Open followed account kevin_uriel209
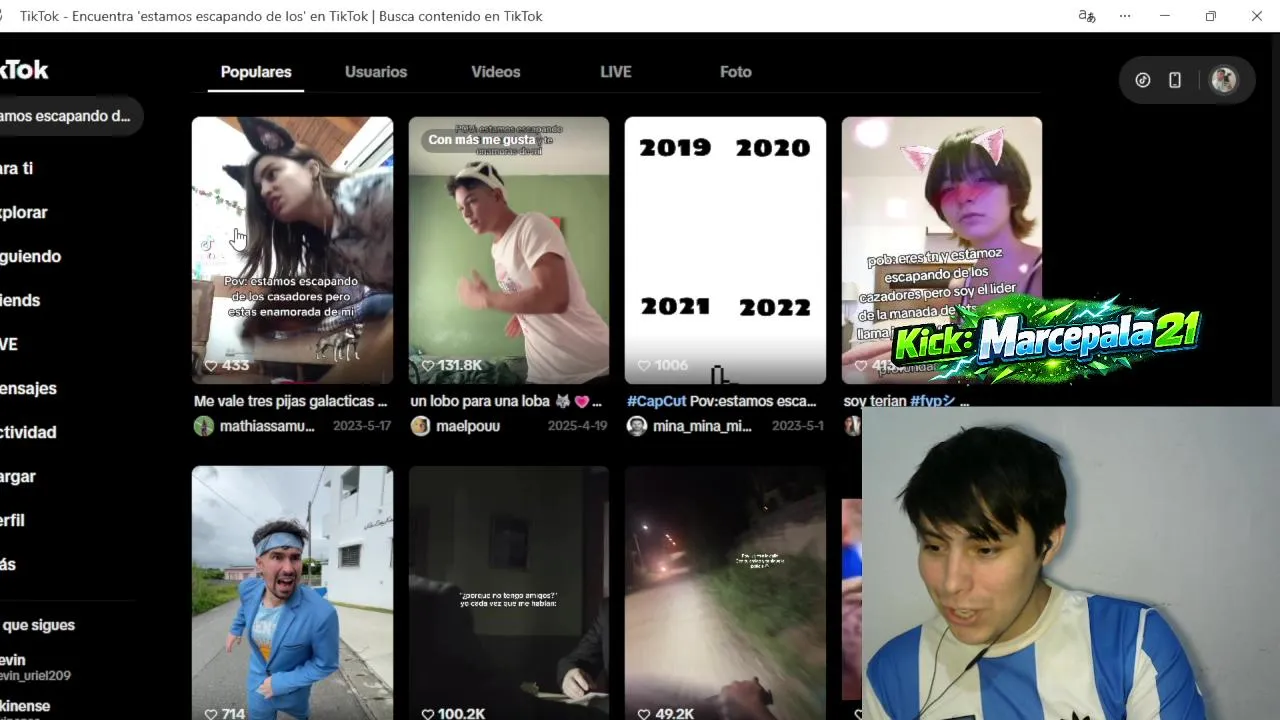 click(35, 667)
